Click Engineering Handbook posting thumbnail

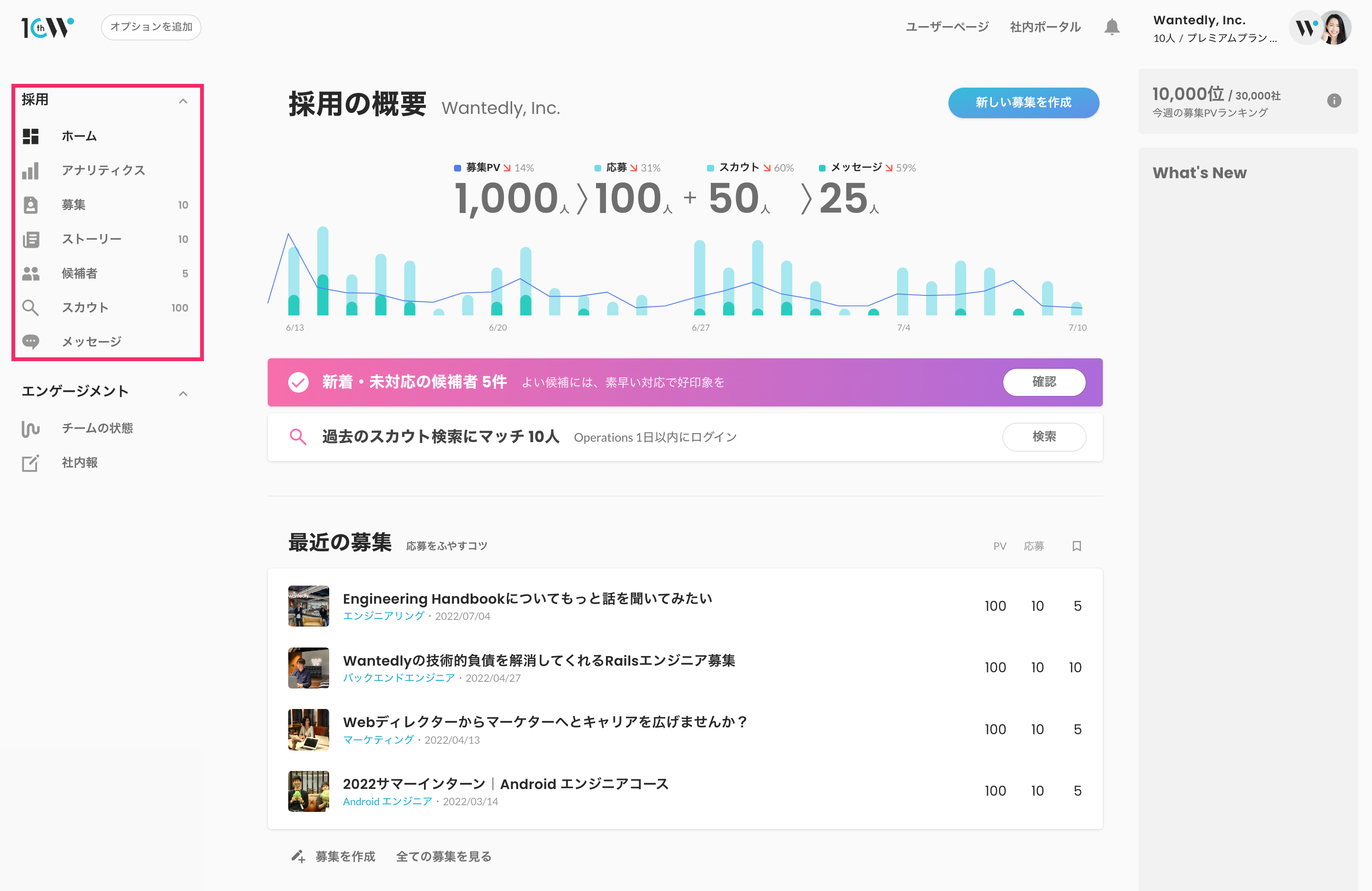(308, 606)
